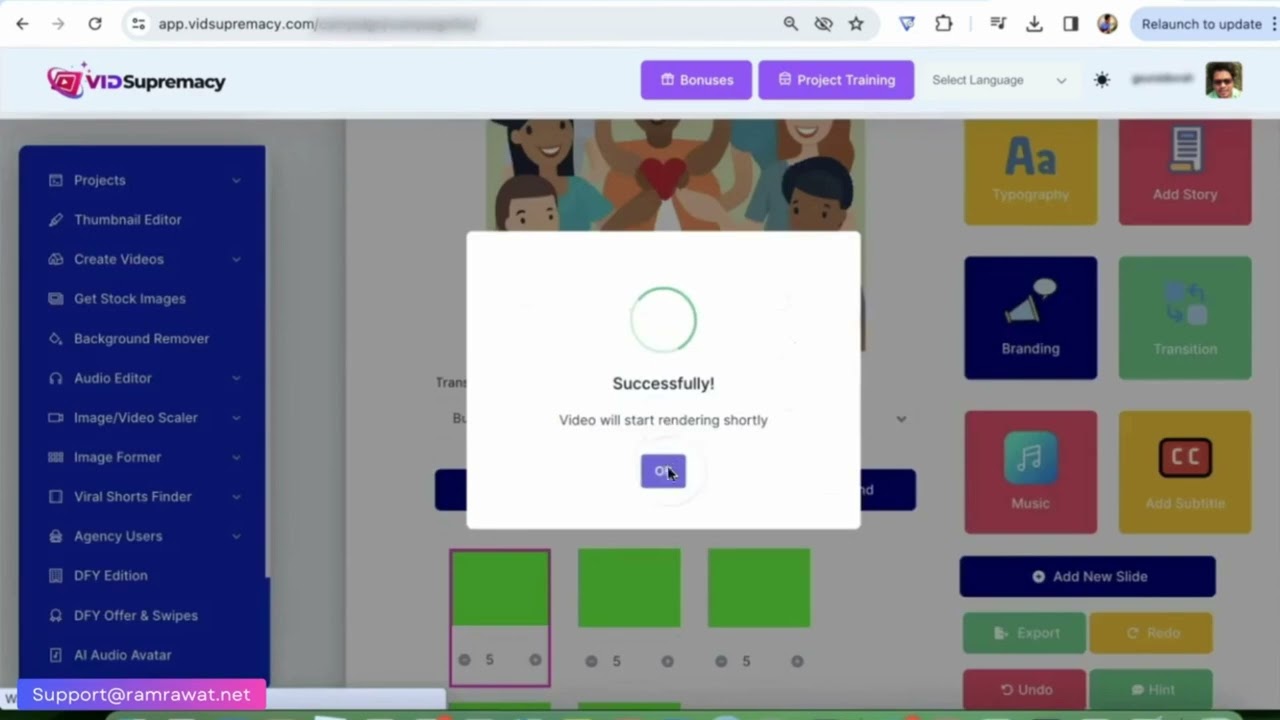Open the transition dropdown chevron behind the dialog
Image resolution: width=1280 pixels, height=720 pixels.
(x=901, y=419)
